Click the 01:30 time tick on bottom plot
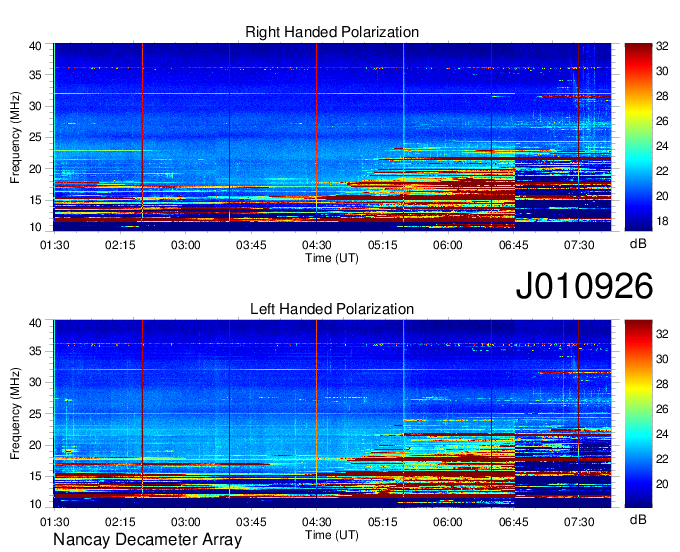The image size is (680, 552). (55, 522)
